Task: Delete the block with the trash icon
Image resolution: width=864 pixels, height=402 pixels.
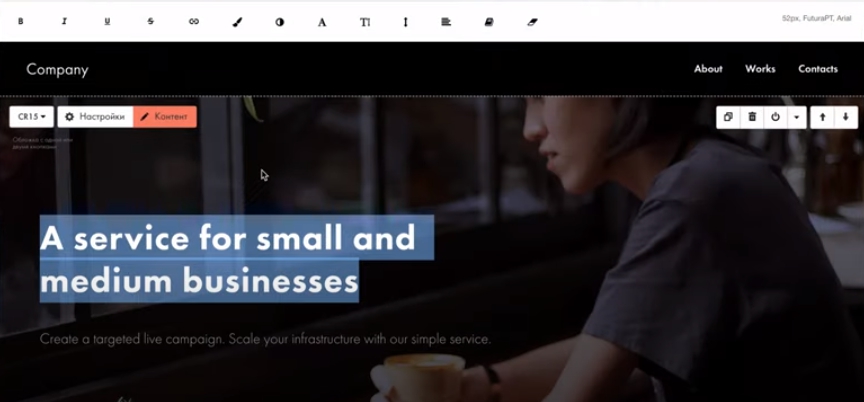Action: click(x=752, y=117)
